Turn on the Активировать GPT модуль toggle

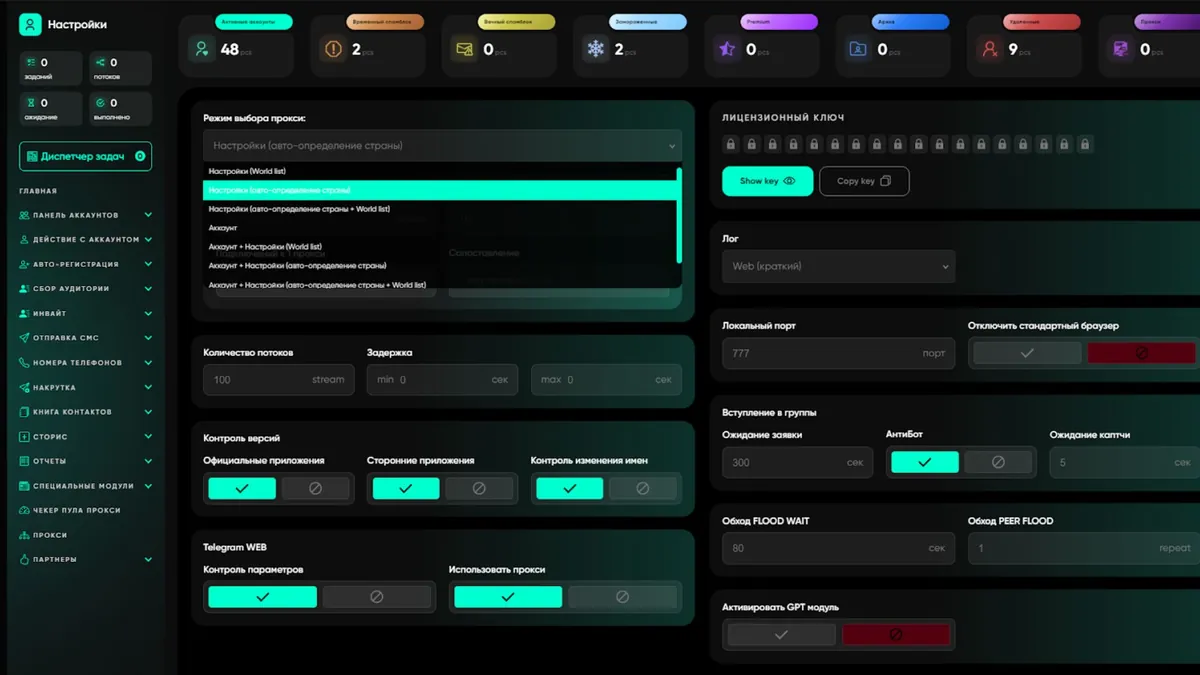coord(781,635)
